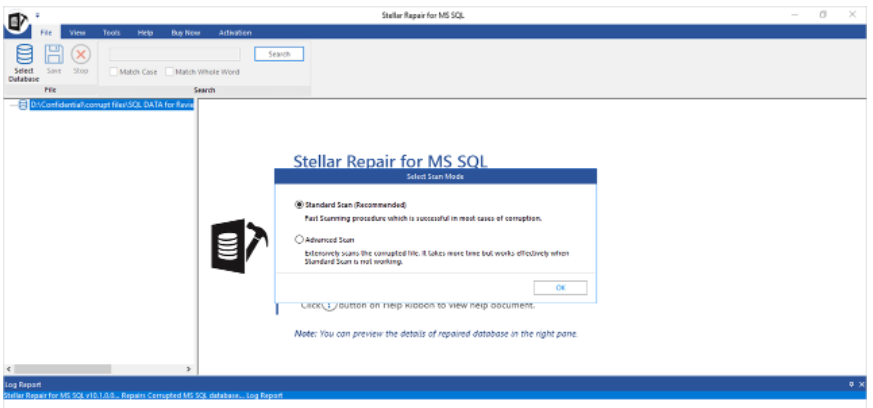Click the search text input field
Viewport: 873px width, 408px height.
click(175, 54)
